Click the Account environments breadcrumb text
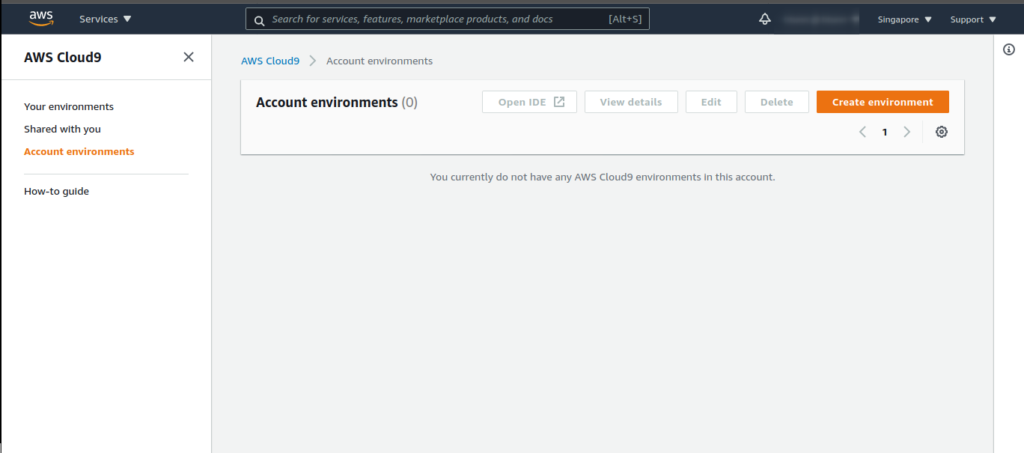1024x453 pixels. click(x=379, y=61)
